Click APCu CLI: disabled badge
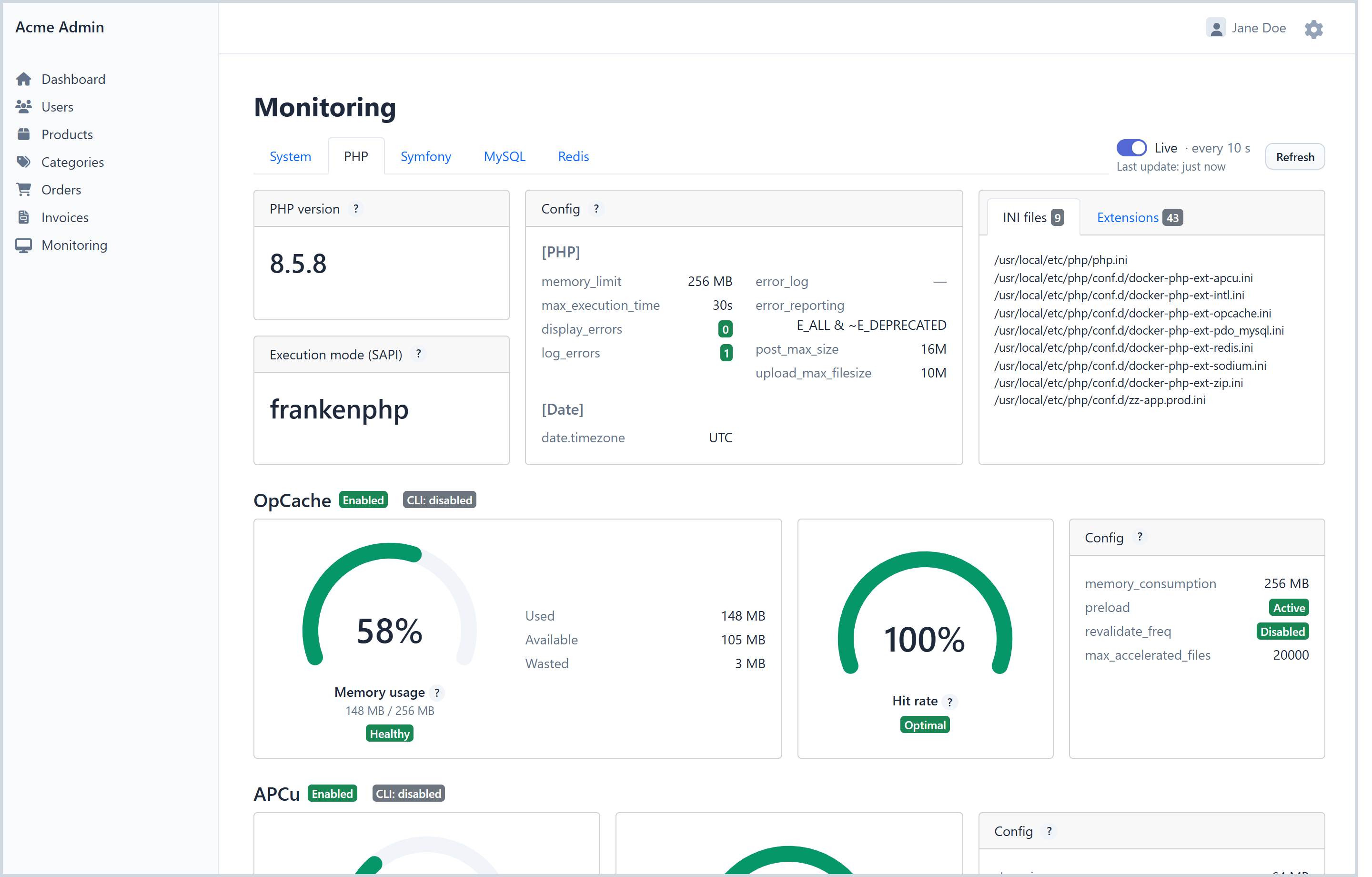 409,794
